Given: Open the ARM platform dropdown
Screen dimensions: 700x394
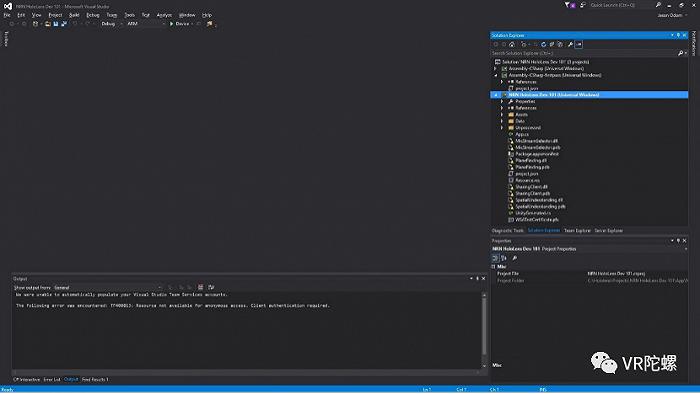Looking at the screenshot, I should click(146, 24).
